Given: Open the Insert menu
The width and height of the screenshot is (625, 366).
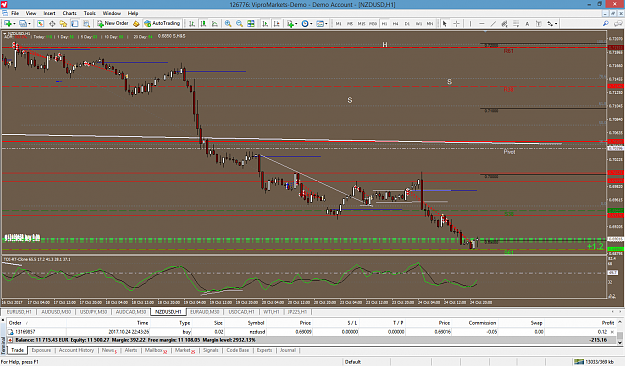Looking at the screenshot, I should click(49, 13).
